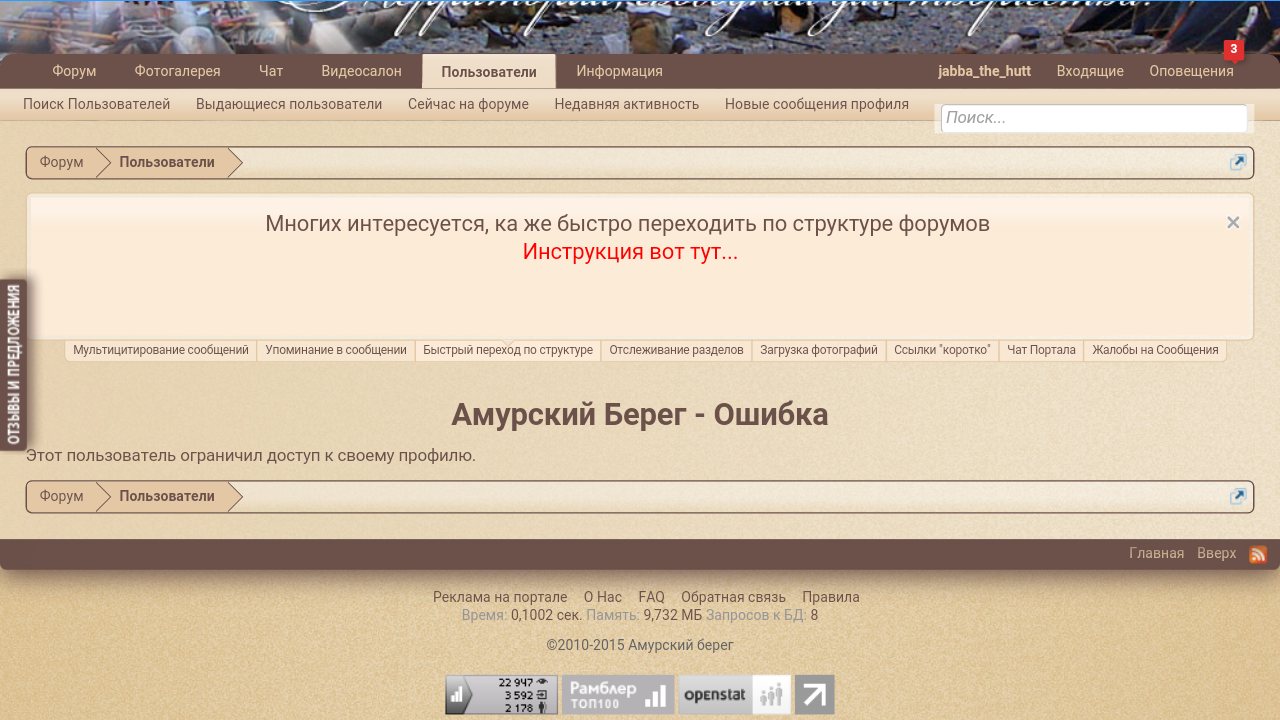Image resolution: width=1280 pixels, height=720 pixels.
Task: Select the Загрузка фотографий notice tab
Action: coord(819,350)
